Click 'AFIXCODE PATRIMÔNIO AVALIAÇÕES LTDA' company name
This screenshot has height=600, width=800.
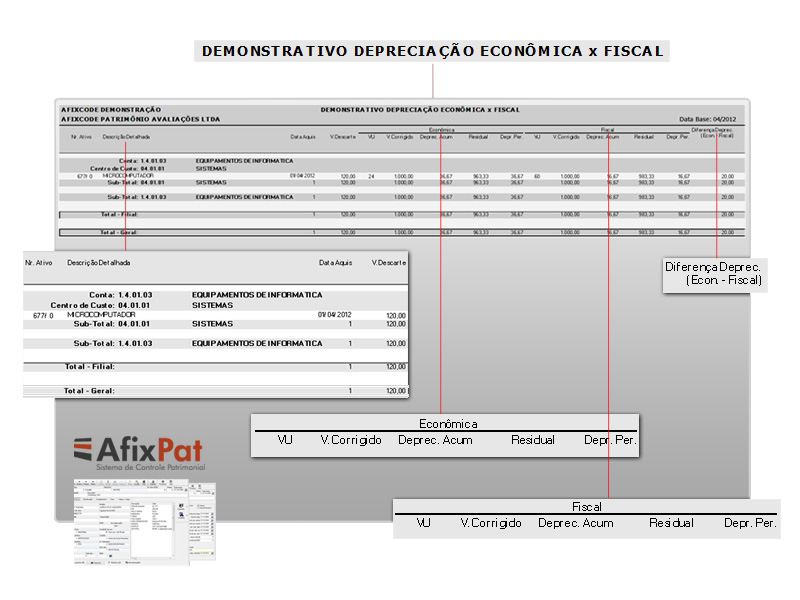pyautogui.click(x=140, y=119)
